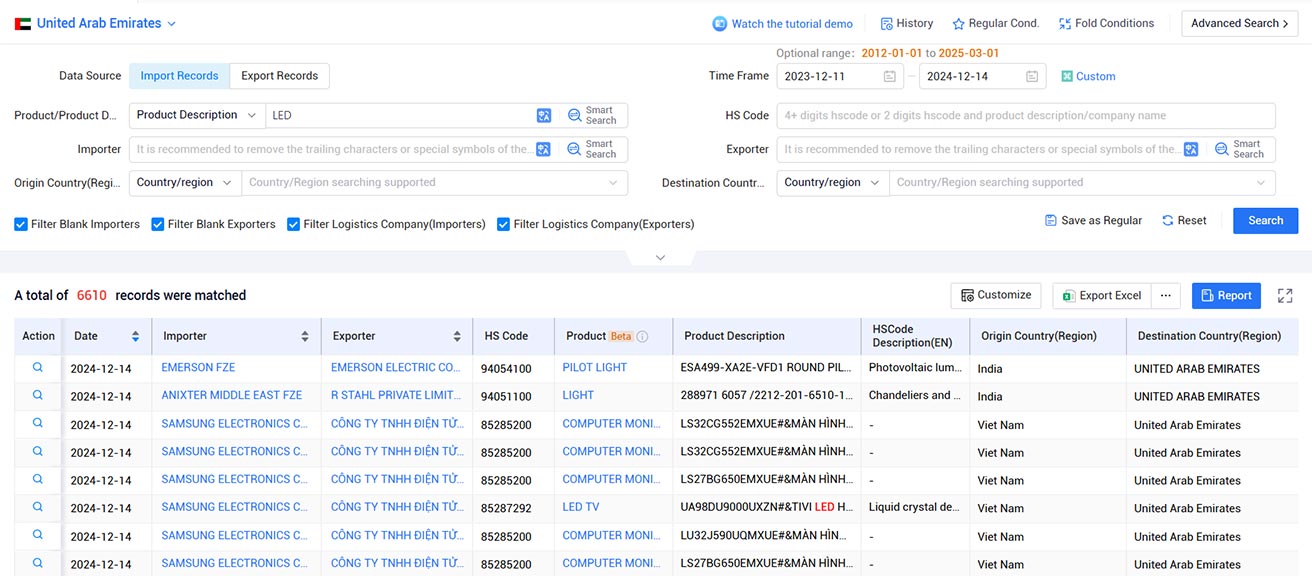Open importer ANIXTER MIDDLE EAST FZE
The height and width of the screenshot is (576, 1312).
tap(231, 395)
